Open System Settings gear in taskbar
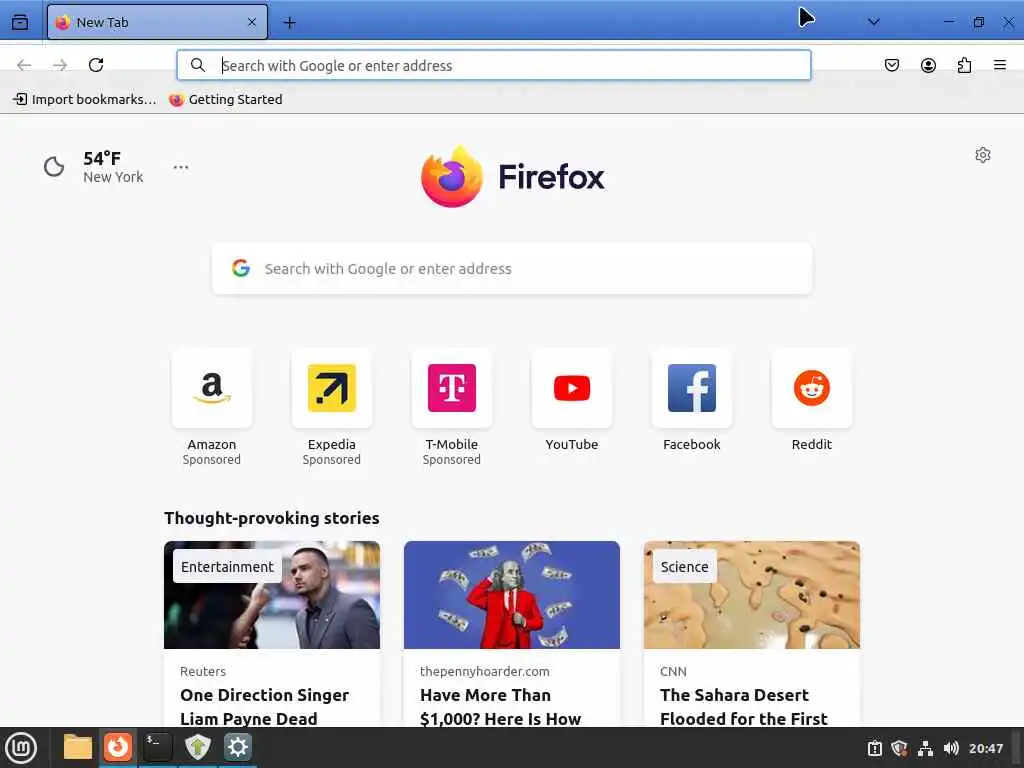 point(238,747)
